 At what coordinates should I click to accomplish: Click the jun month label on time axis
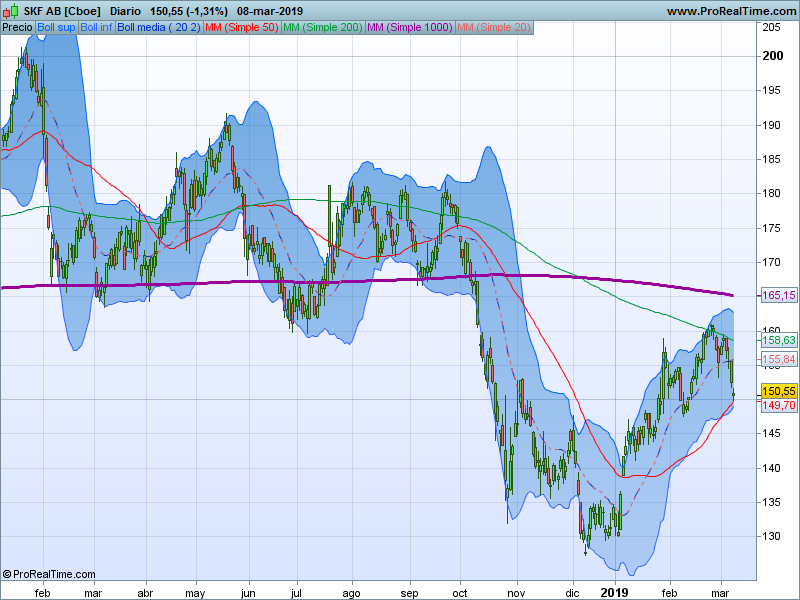tap(247, 593)
